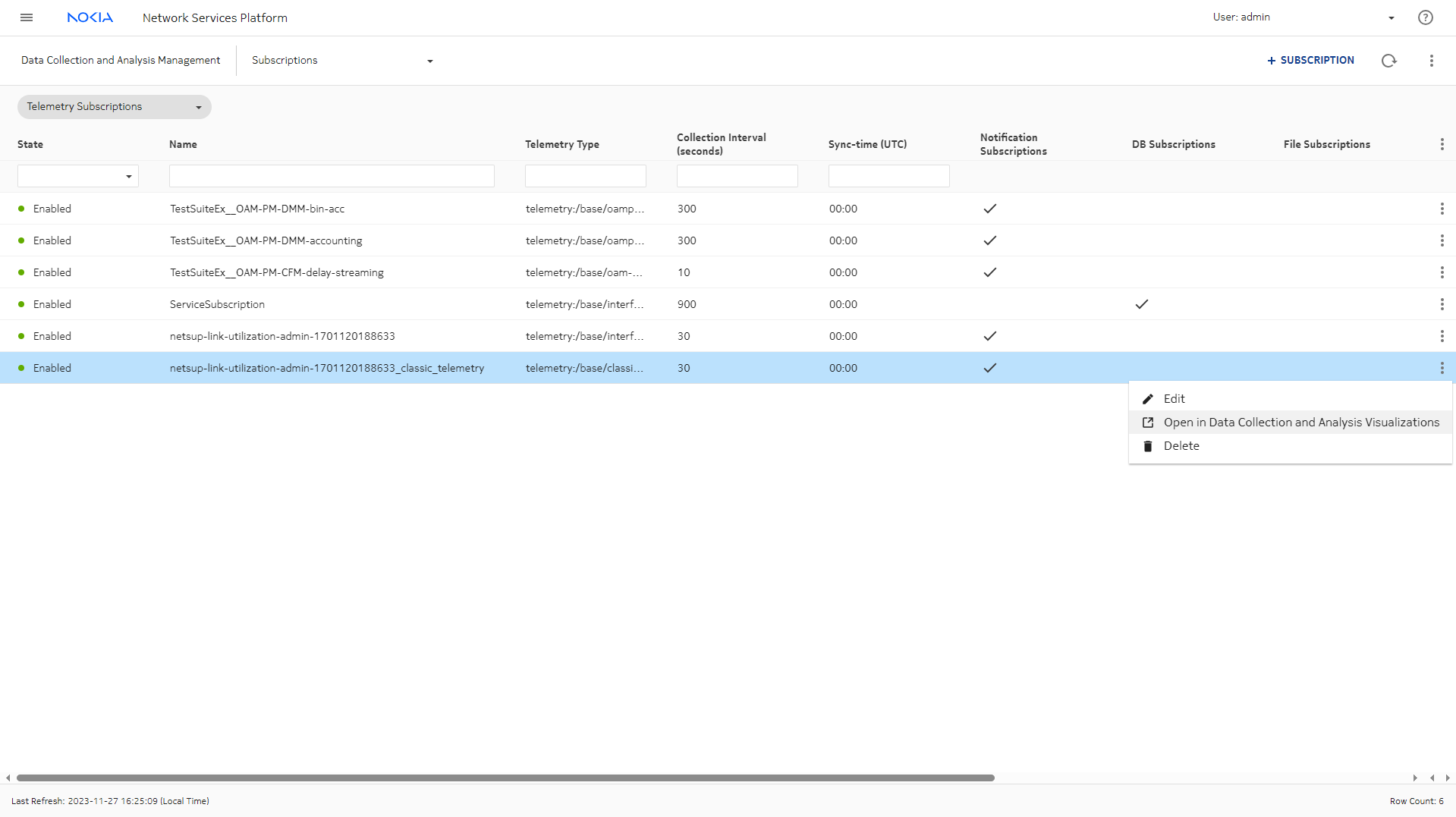The image size is (1456, 817).
Task: Click the Nokia logo
Action: pyautogui.click(x=90, y=17)
